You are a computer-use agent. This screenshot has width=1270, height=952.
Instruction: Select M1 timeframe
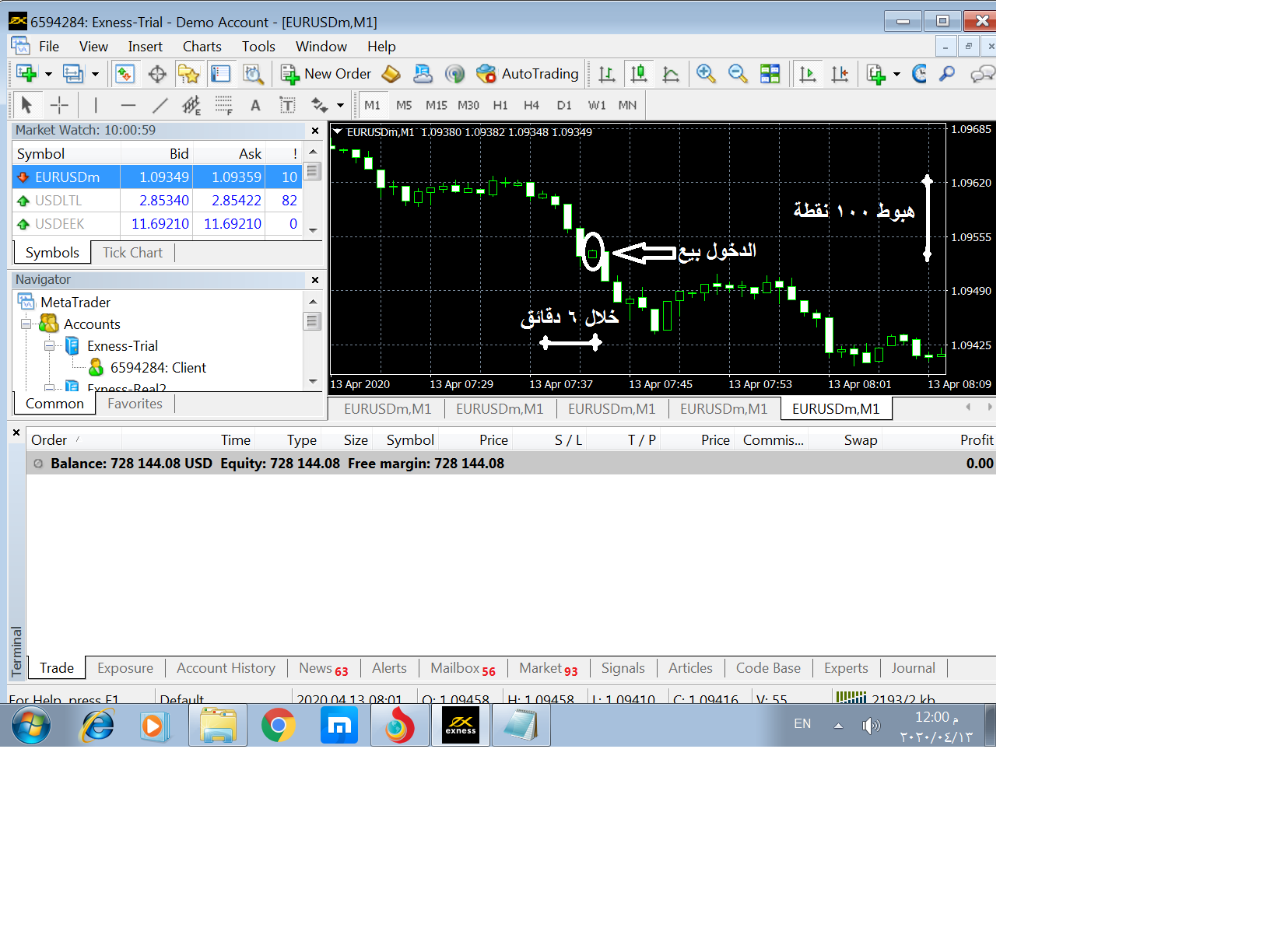coord(373,105)
